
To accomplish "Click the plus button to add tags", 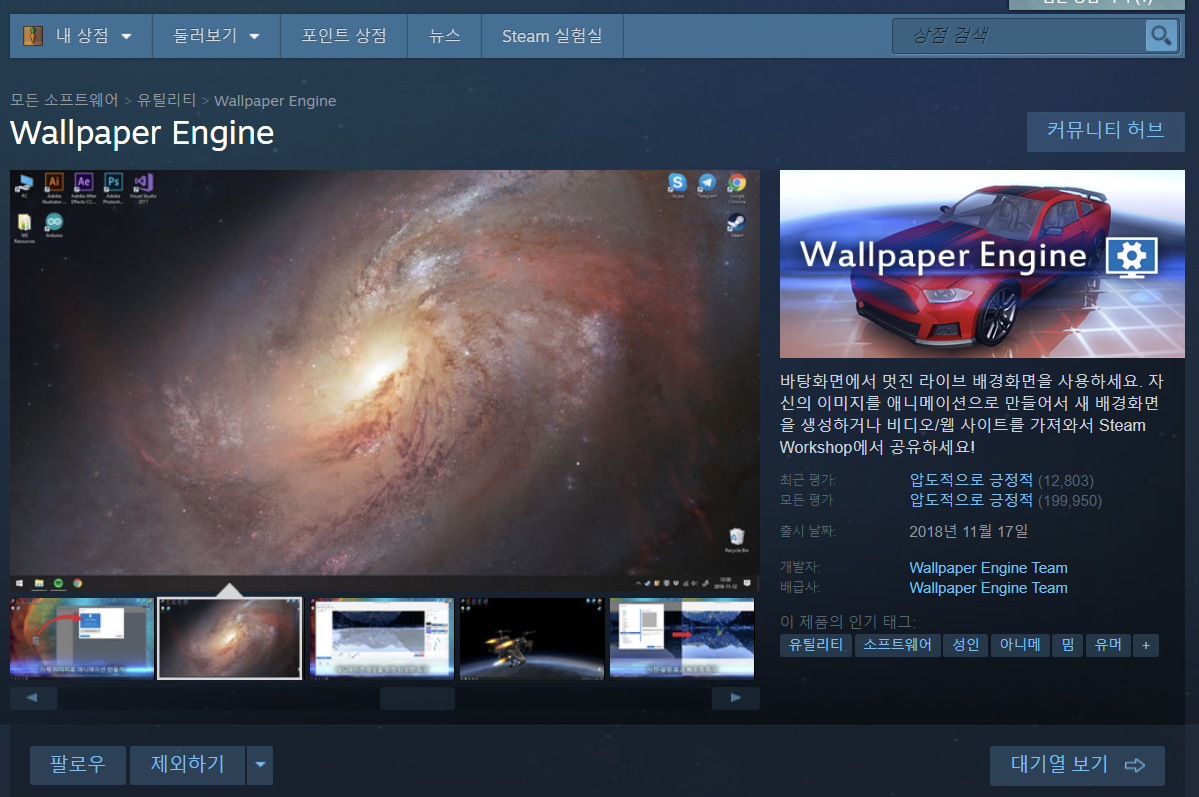I will pos(1145,645).
